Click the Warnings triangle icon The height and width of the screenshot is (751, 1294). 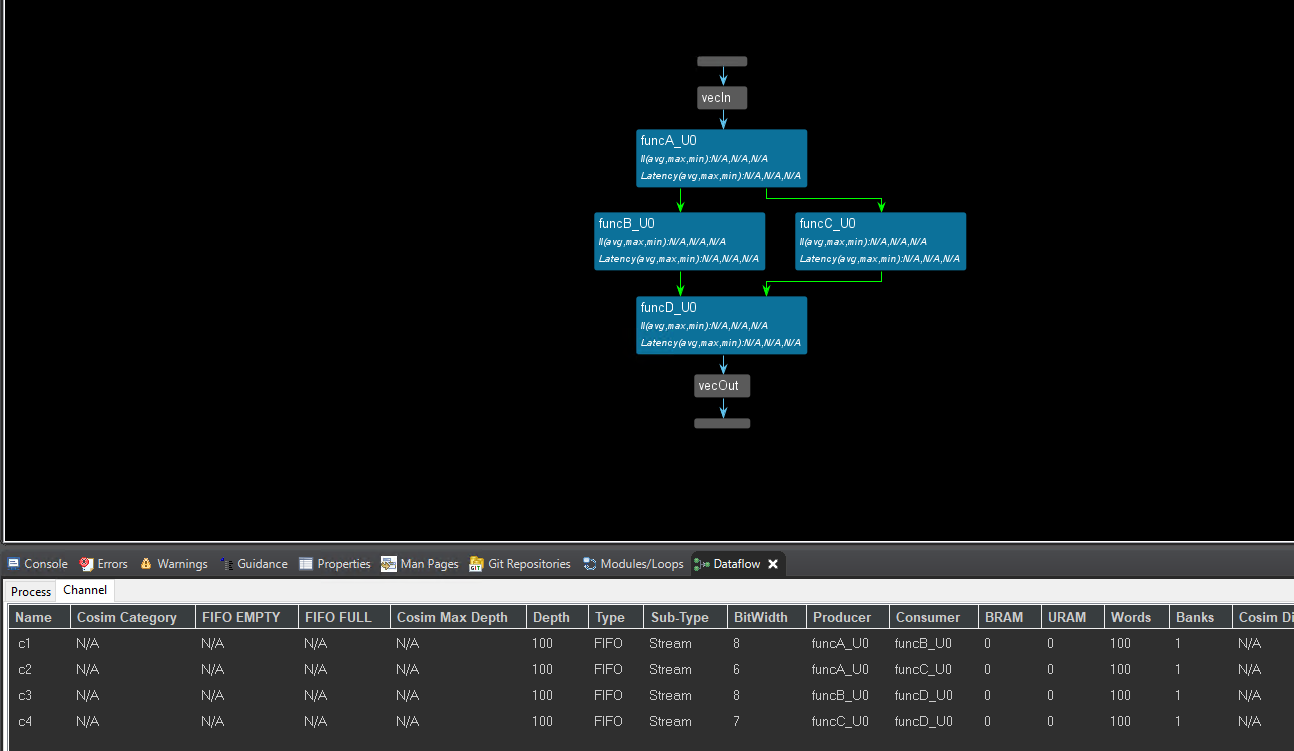[146, 564]
